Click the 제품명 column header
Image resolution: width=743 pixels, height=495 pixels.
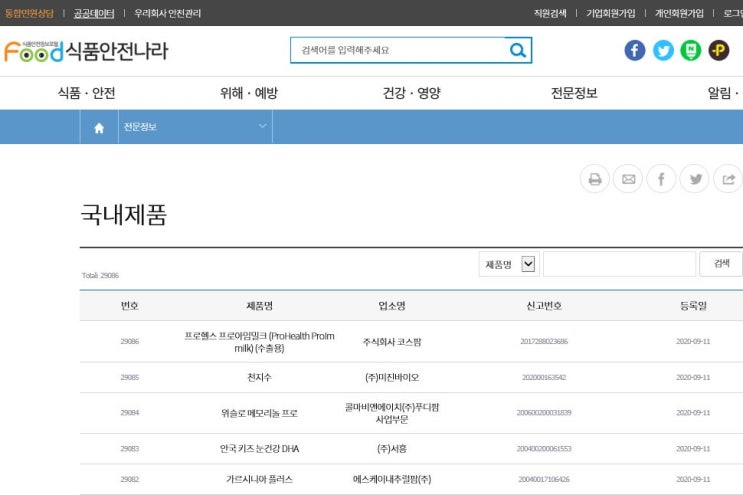(259, 306)
